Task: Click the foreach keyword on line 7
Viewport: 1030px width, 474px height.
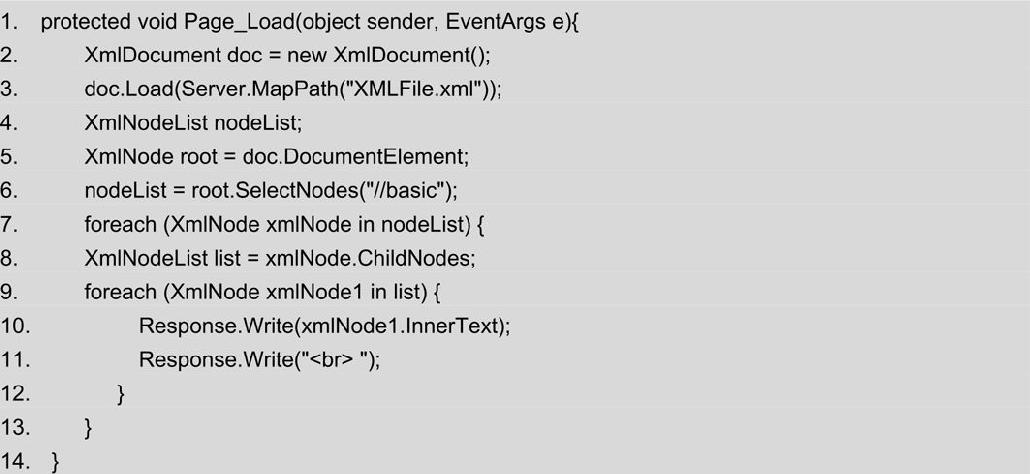Action: (x=120, y=224)
